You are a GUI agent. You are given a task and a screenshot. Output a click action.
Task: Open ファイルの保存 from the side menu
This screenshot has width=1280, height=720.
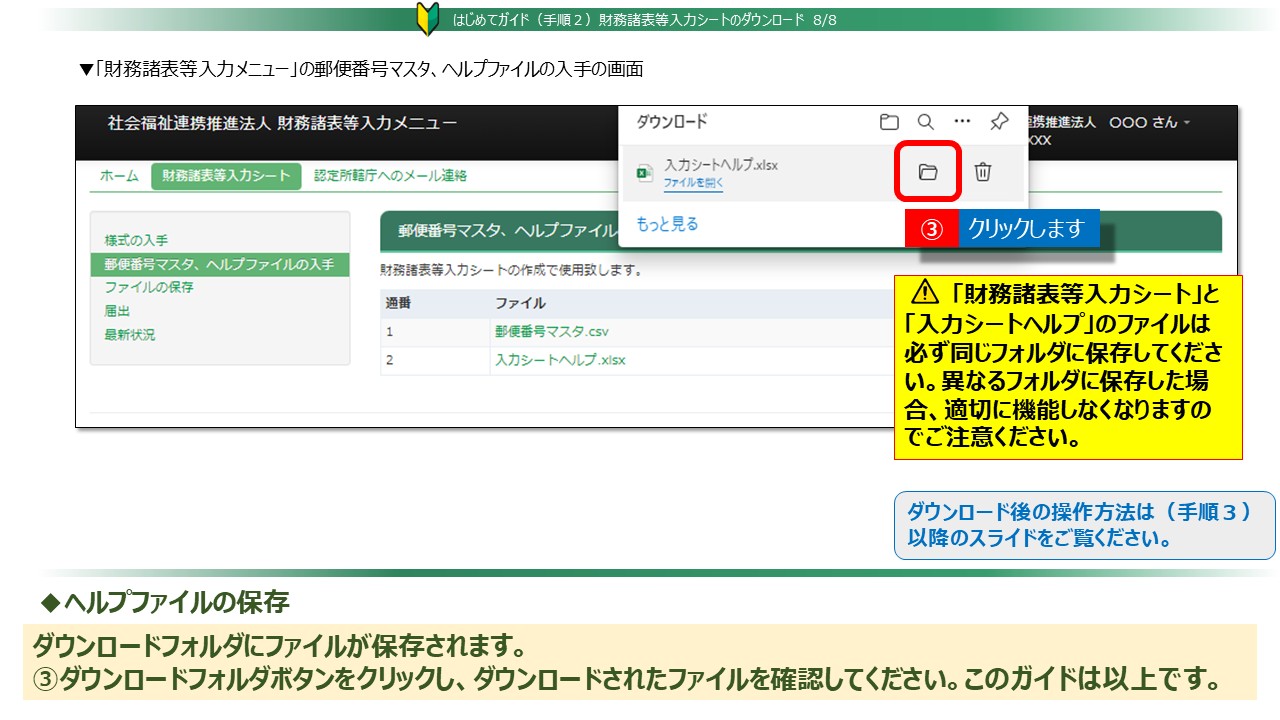click(149, 288)
